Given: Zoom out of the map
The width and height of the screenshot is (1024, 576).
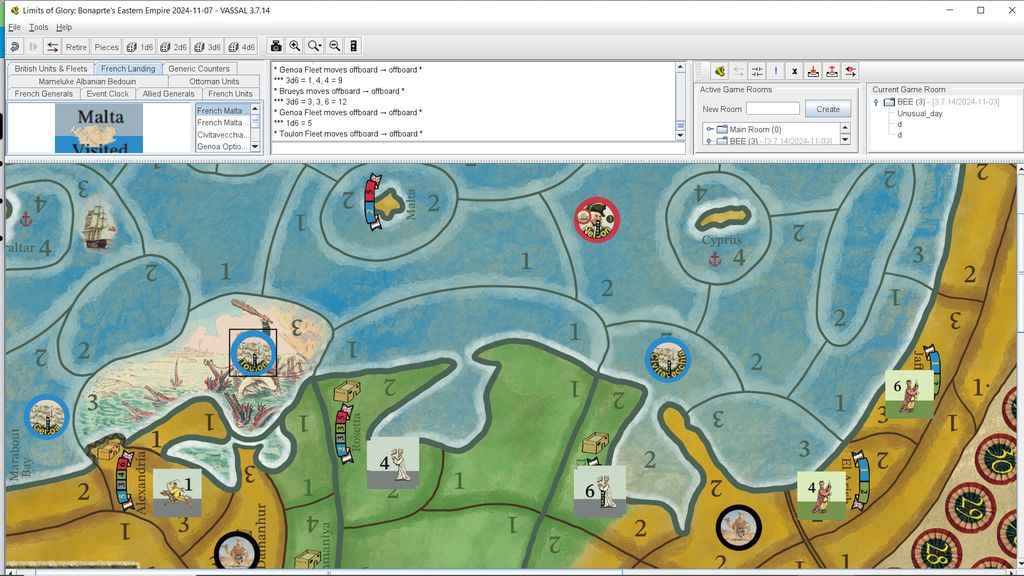Looking at the screenshot, I should [334, 46].
